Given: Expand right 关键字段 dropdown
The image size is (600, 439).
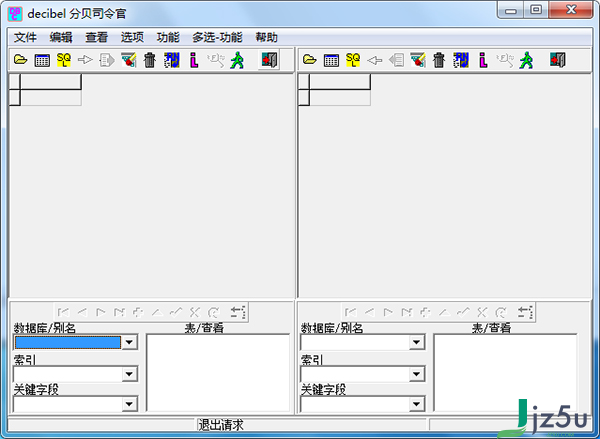Looking at the screenshot, I should 416,404.
